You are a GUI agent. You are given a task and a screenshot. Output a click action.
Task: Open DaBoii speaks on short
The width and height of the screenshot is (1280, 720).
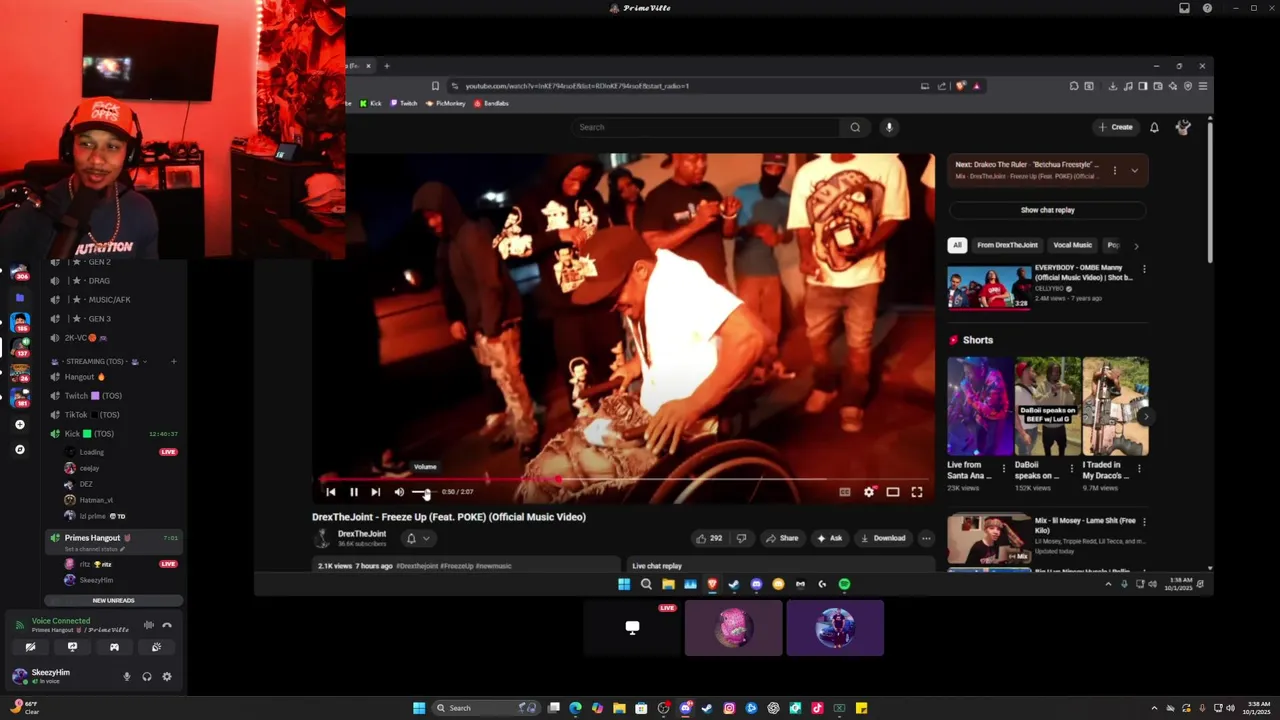coord(1047,406)
